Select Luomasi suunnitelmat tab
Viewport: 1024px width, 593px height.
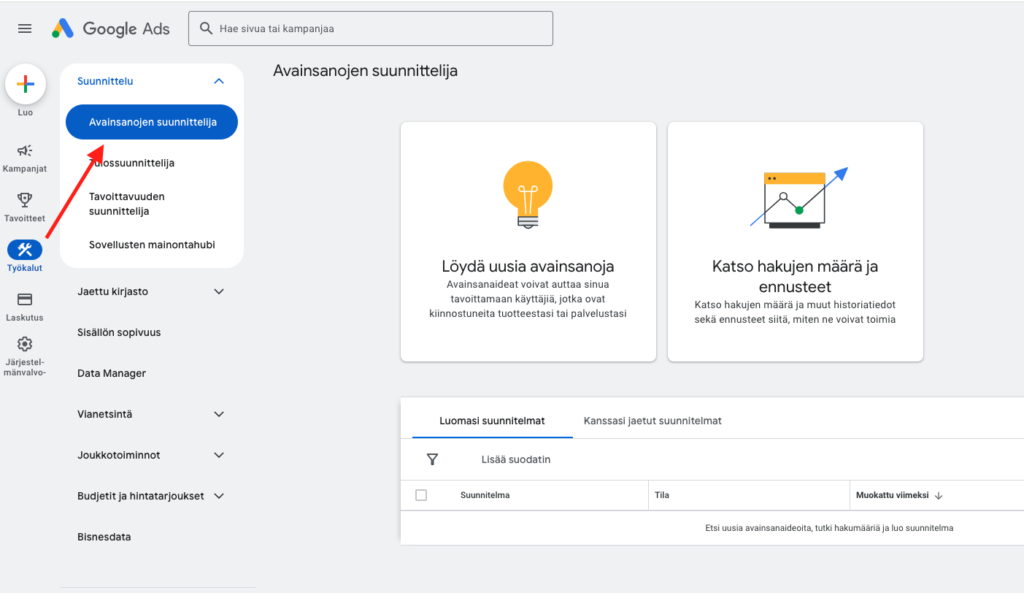492,421
